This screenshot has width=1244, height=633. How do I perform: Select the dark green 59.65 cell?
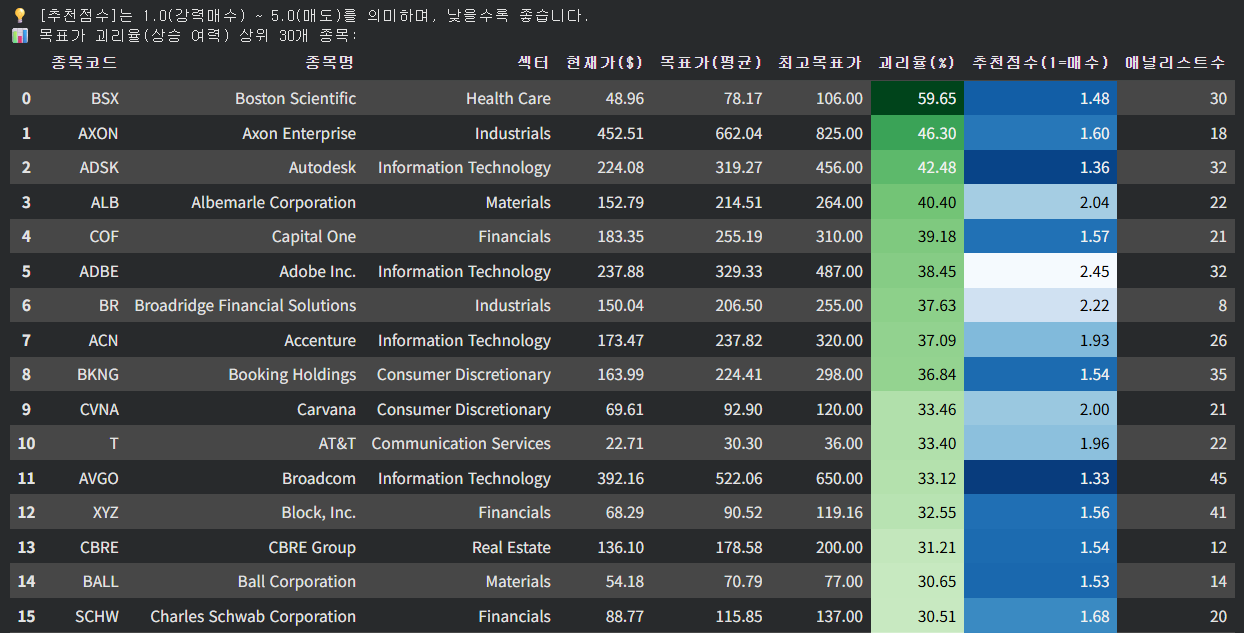(917, 98)
